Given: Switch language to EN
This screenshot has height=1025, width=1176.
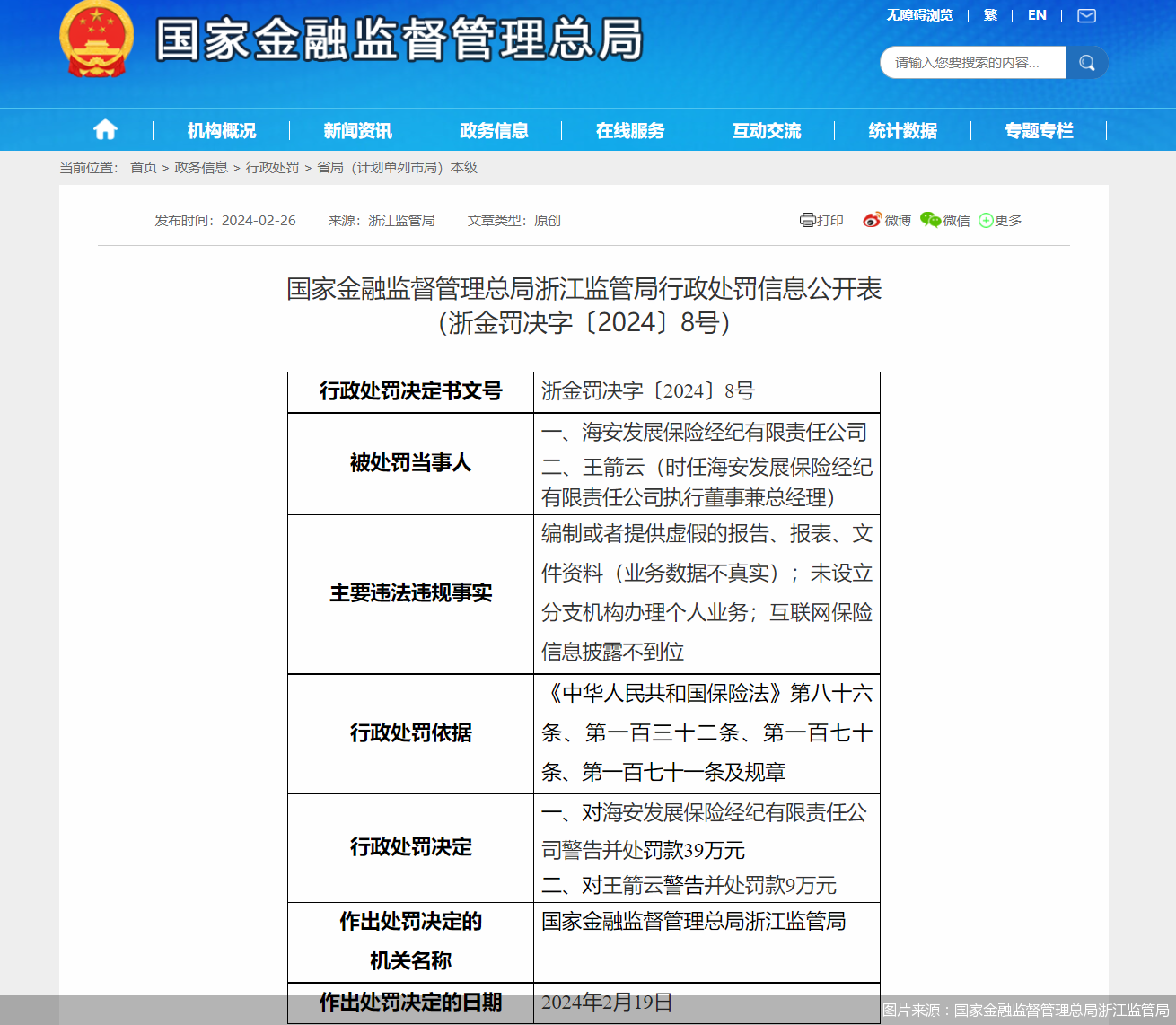Looking at the screenshot, I should pyautogui.click(x=1037, y=15).
